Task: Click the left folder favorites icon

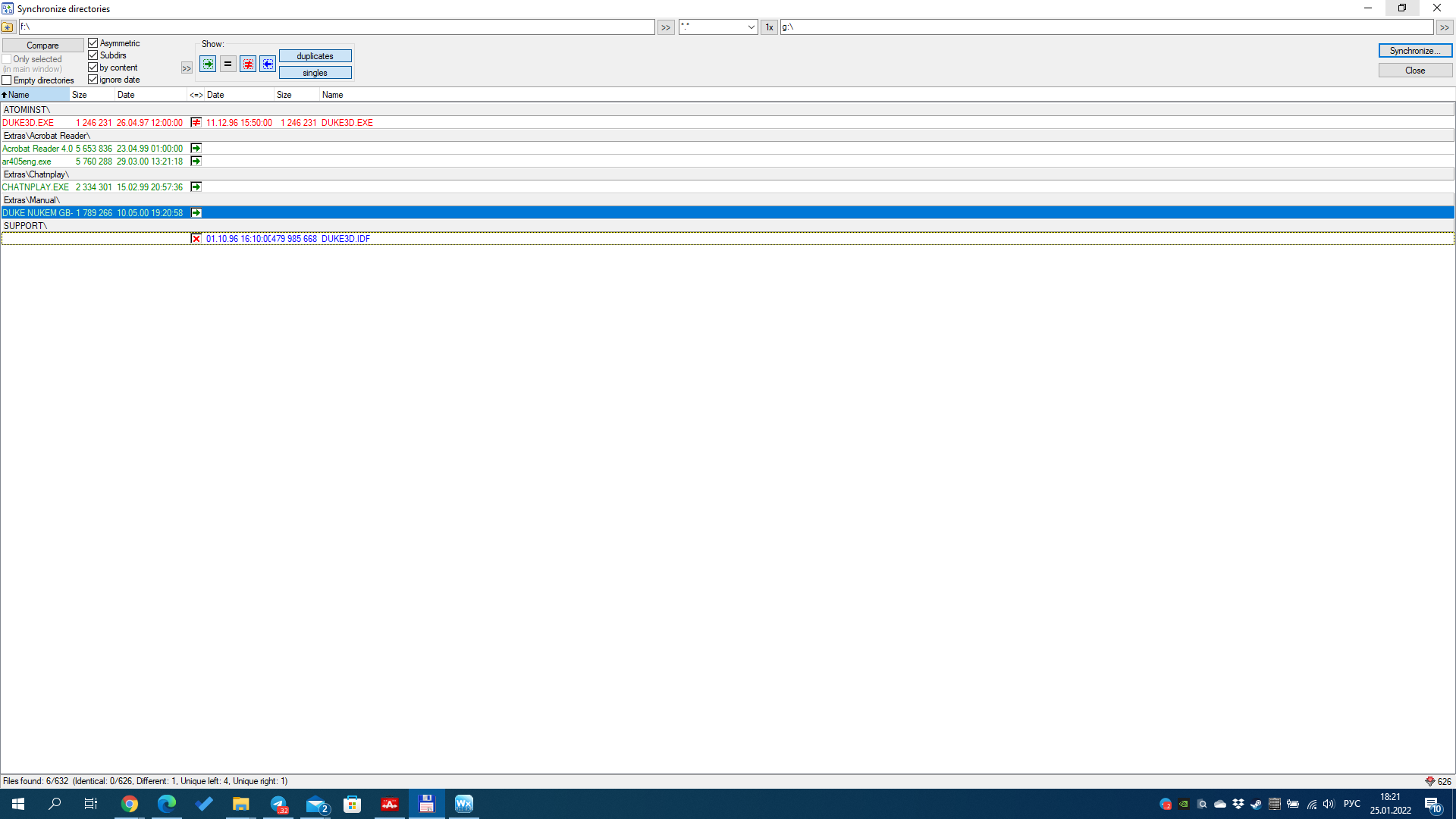Action: click(8, 27)
